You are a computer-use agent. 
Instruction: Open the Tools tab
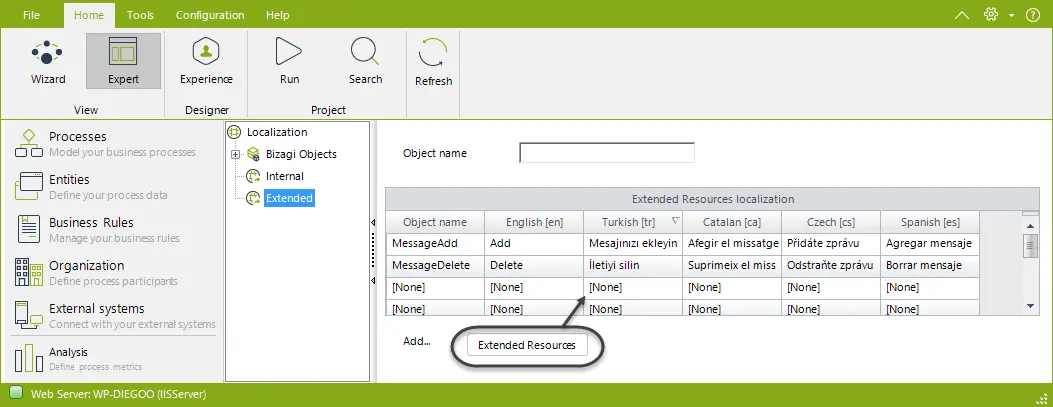click(x=140, y=15)
